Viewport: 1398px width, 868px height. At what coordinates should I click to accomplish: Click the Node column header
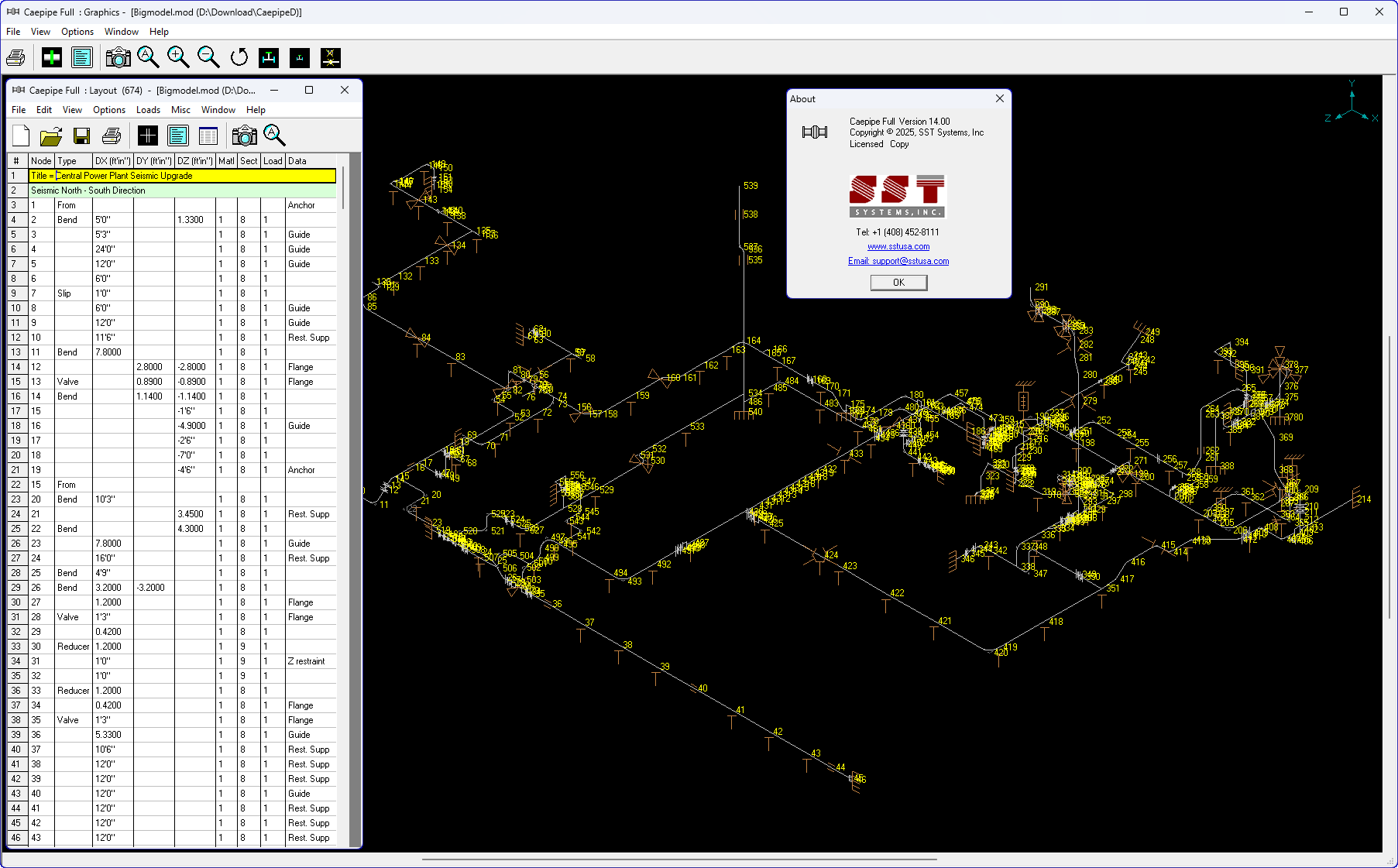(41, 161)
